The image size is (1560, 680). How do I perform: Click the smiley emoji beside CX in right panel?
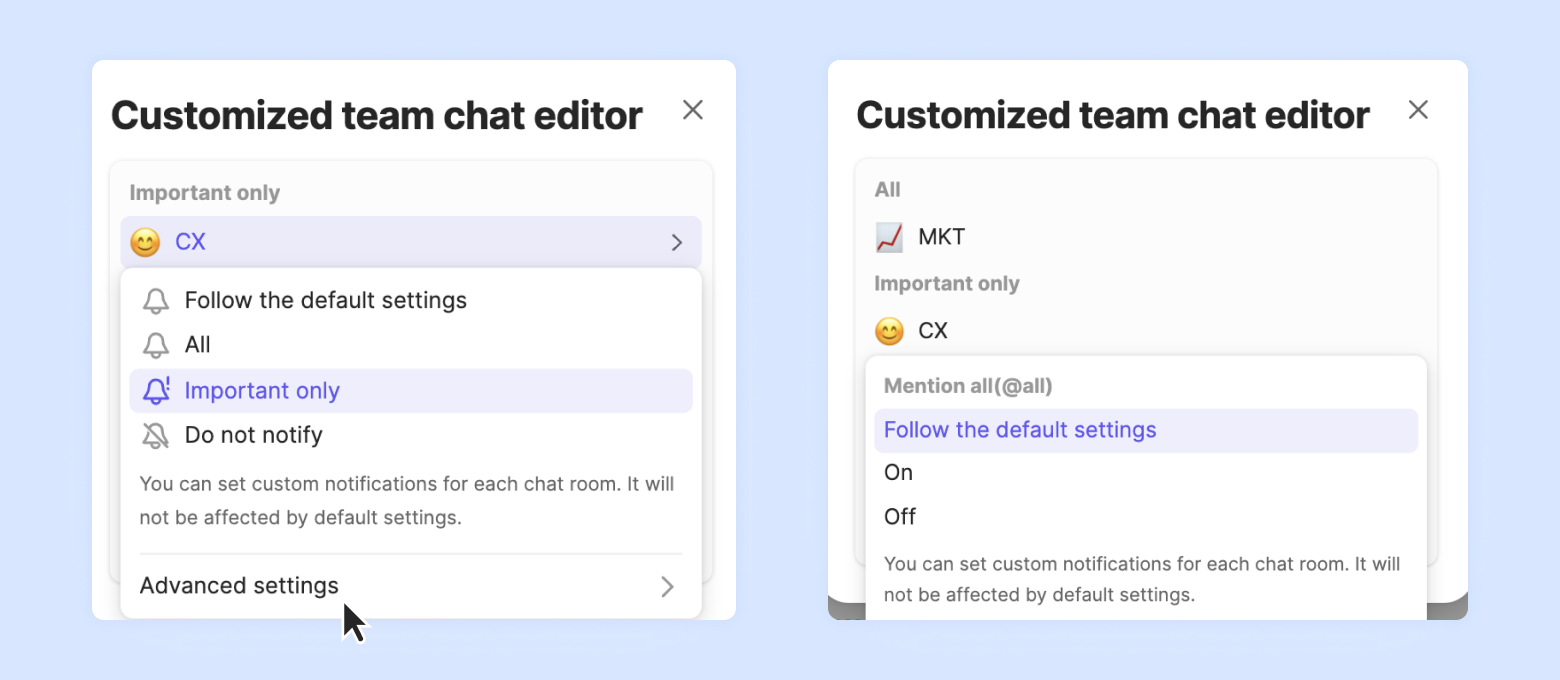point(889,331)
